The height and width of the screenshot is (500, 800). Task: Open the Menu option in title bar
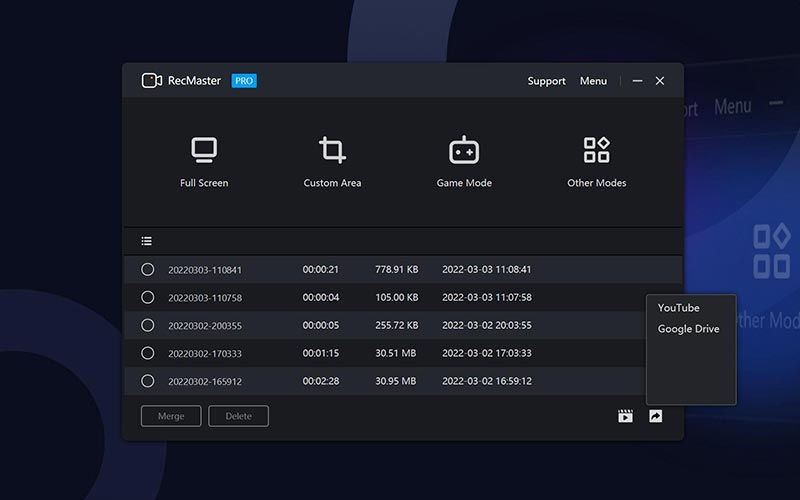coord(593,81)
